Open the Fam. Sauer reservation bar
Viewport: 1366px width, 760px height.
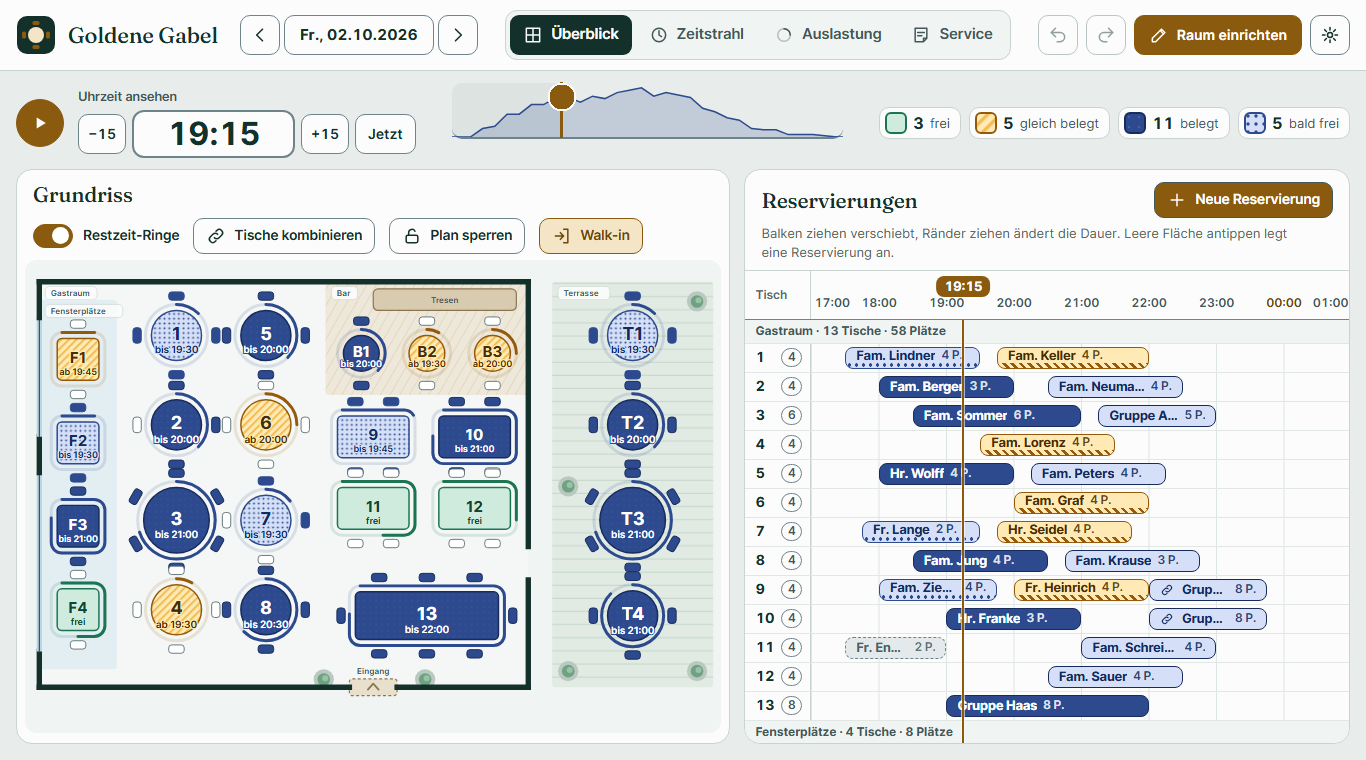click(1115, 677)
